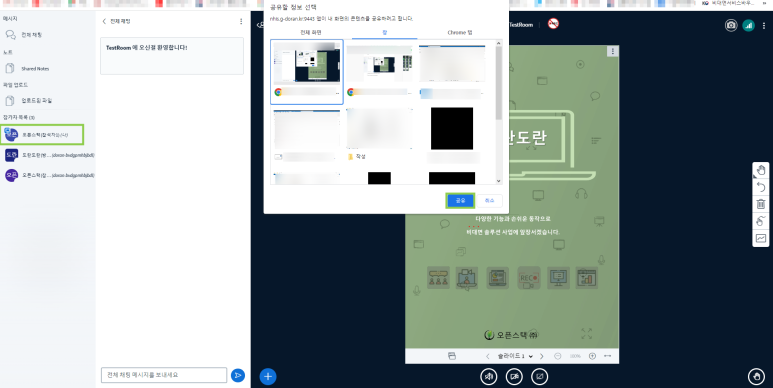Toggle multi-user whiteboard icon
The width and height of the screenshot is (773, 388).
point(761,221)
